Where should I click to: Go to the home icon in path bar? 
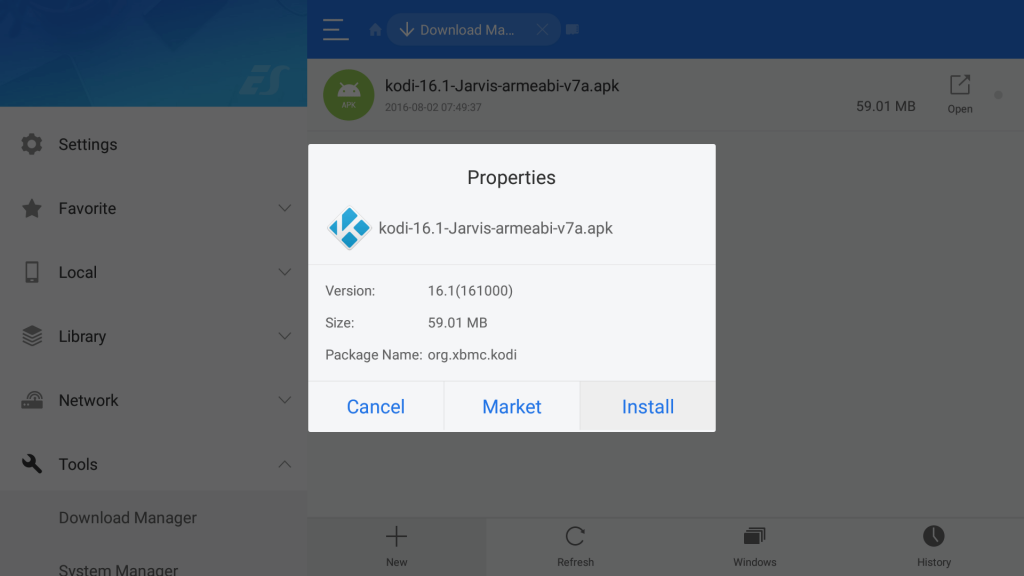(x=375, y=30)
